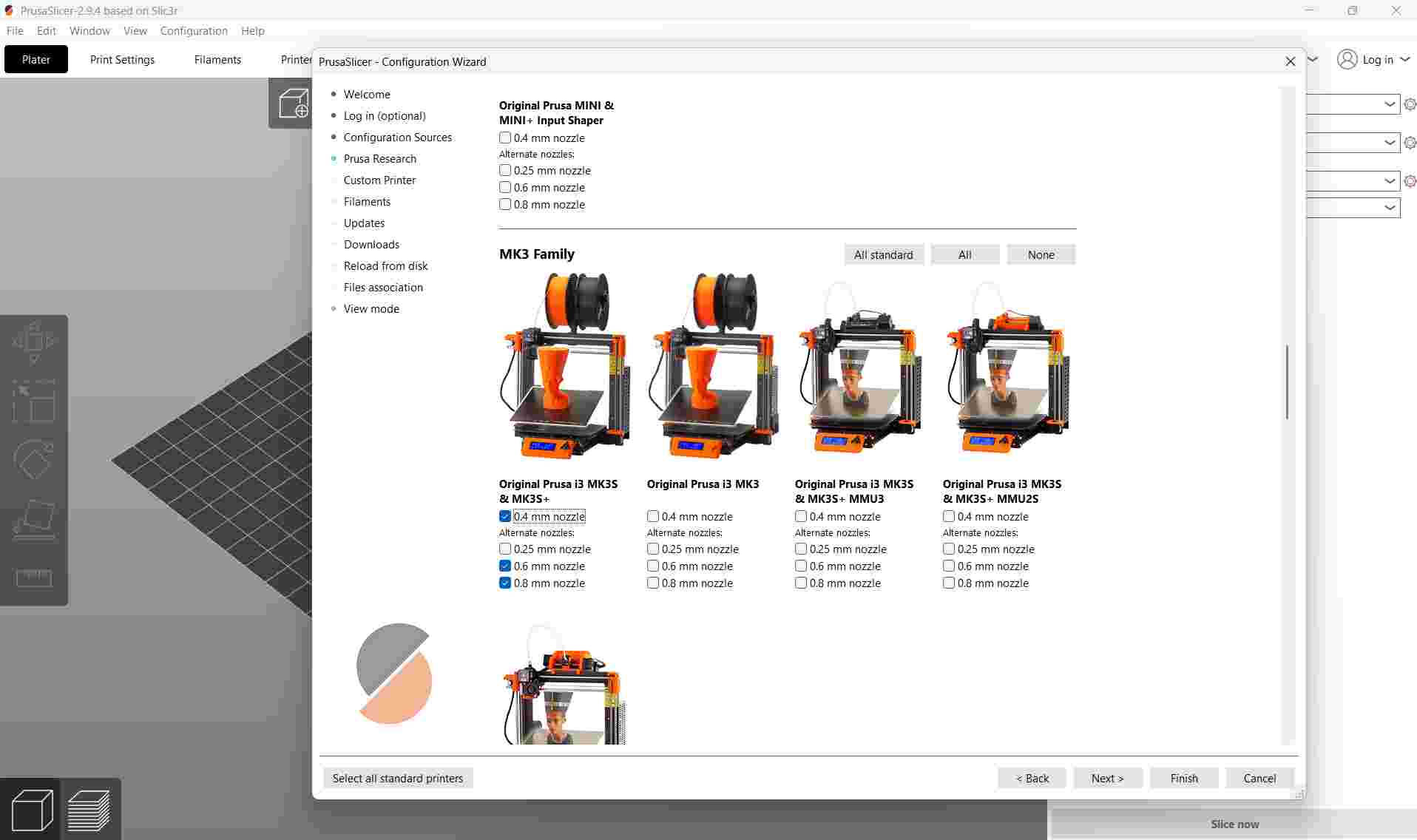Jump to the View mode wizard page
Image resolution: width=1417 pixels, height=840 pixels.
tap(371, 308)
